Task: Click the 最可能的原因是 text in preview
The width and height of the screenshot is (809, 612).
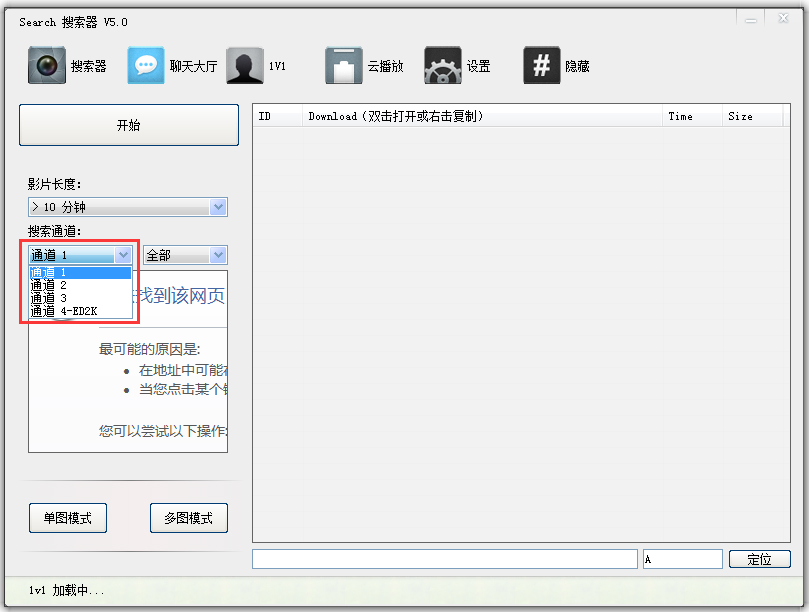Action: pos(150,349)
